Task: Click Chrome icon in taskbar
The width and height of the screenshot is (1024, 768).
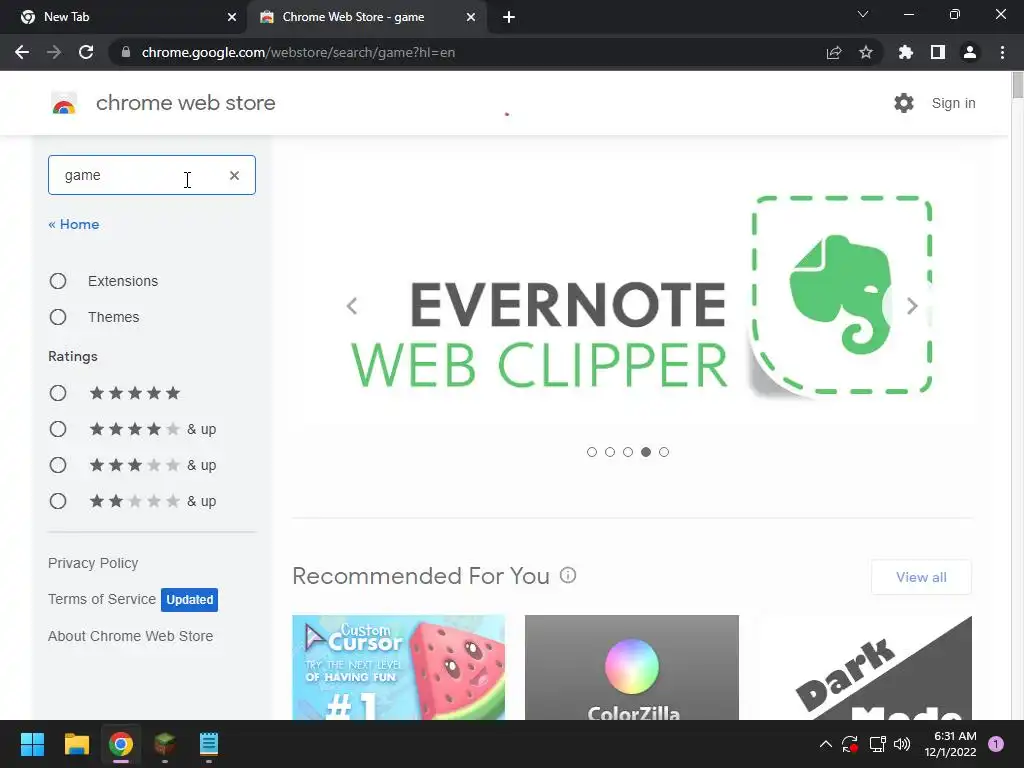Action: [121, 744]
